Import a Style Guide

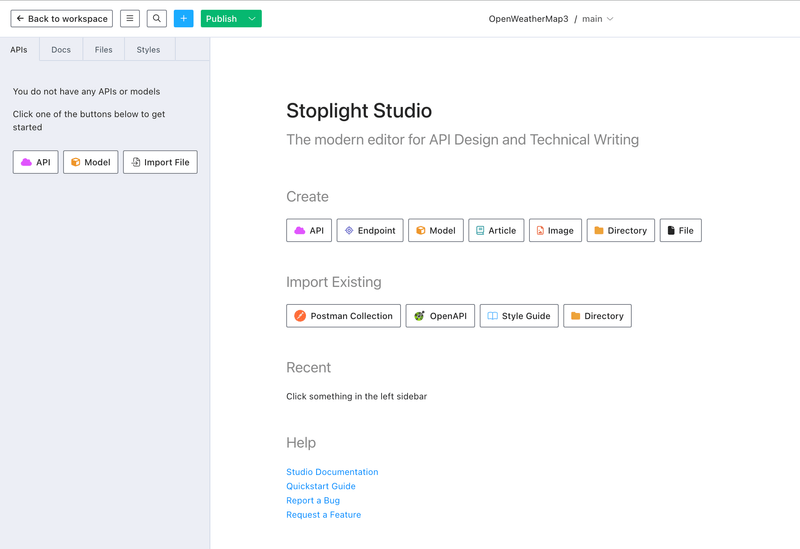click(x=519, y=316)
